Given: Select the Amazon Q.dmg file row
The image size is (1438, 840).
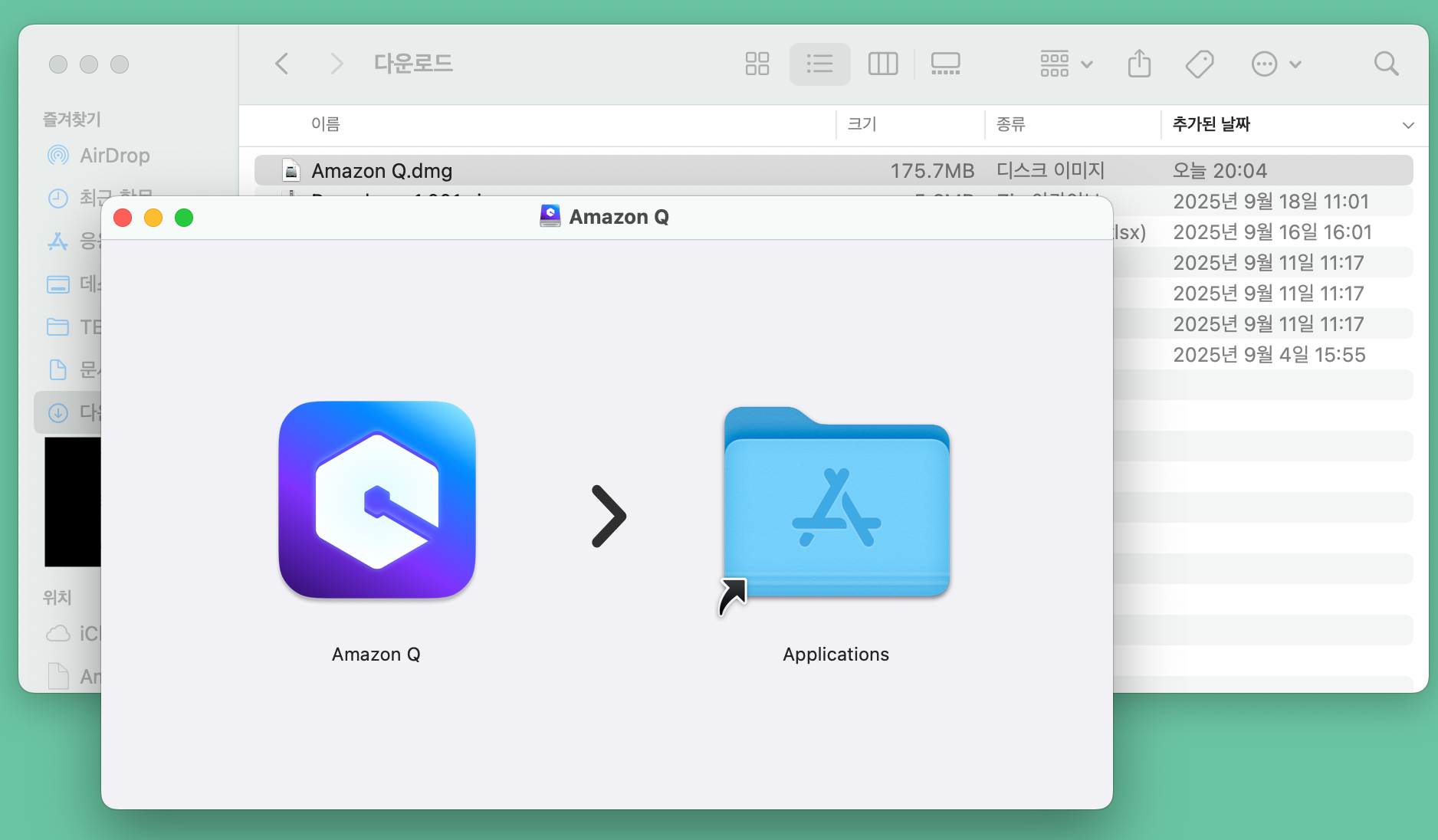Looking at the screenshot, I should [833, 170].
